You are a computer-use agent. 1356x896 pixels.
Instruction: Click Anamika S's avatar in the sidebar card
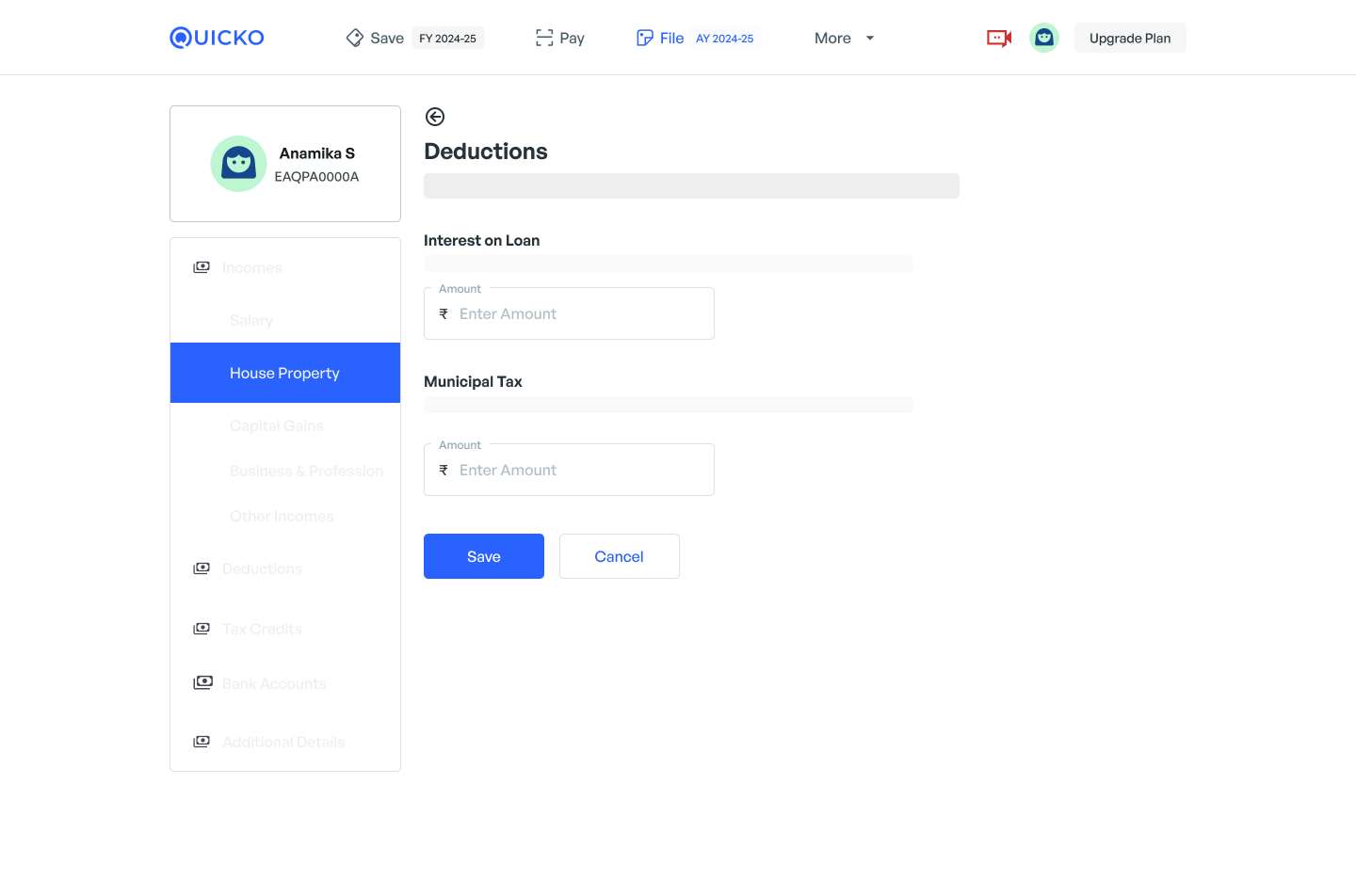238,164
